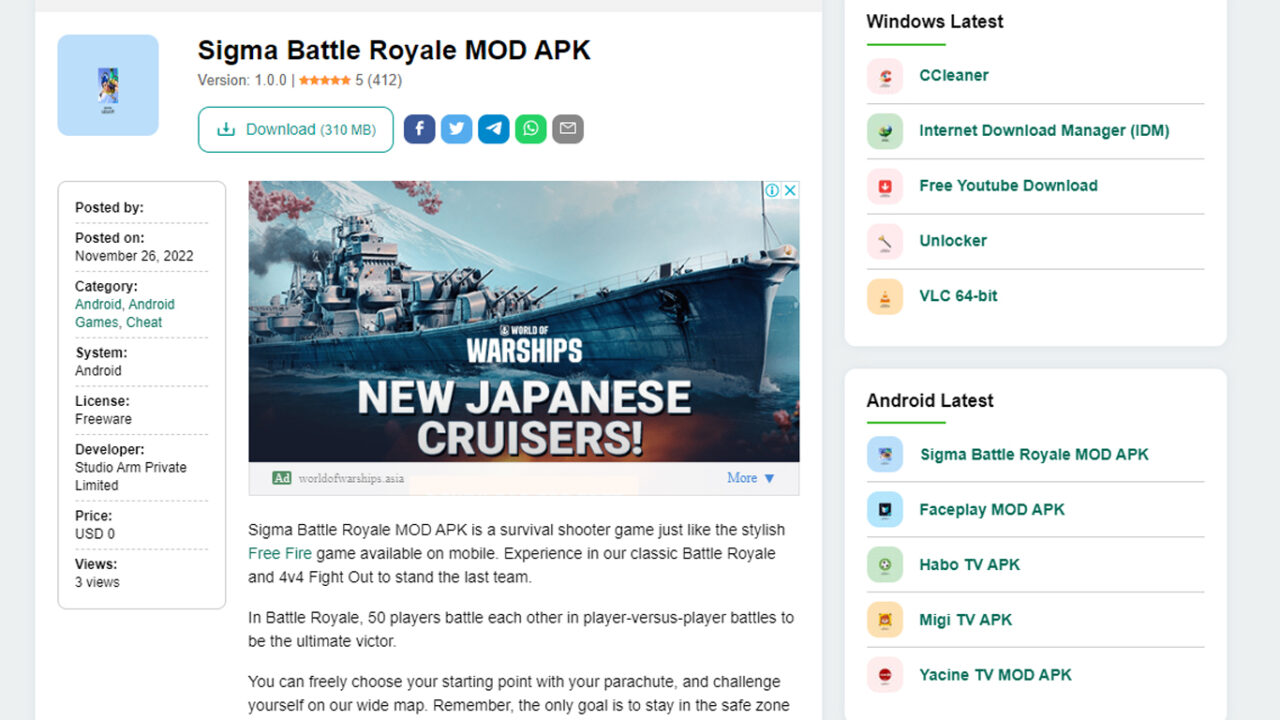
Task: Open Sigma Battle Royale MOD APK sidebar link
Action: [x=1034, y=454]
